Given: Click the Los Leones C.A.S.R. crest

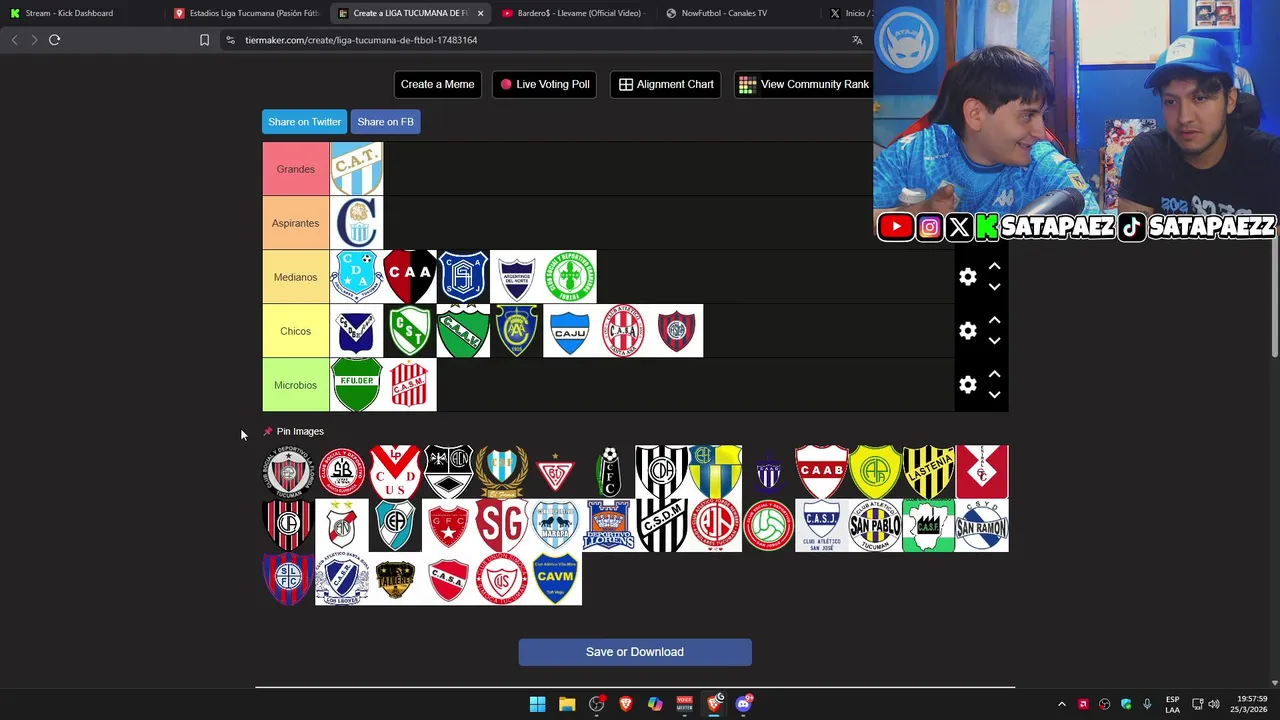Looking at the screenshot, I should [x=342, y=579].
